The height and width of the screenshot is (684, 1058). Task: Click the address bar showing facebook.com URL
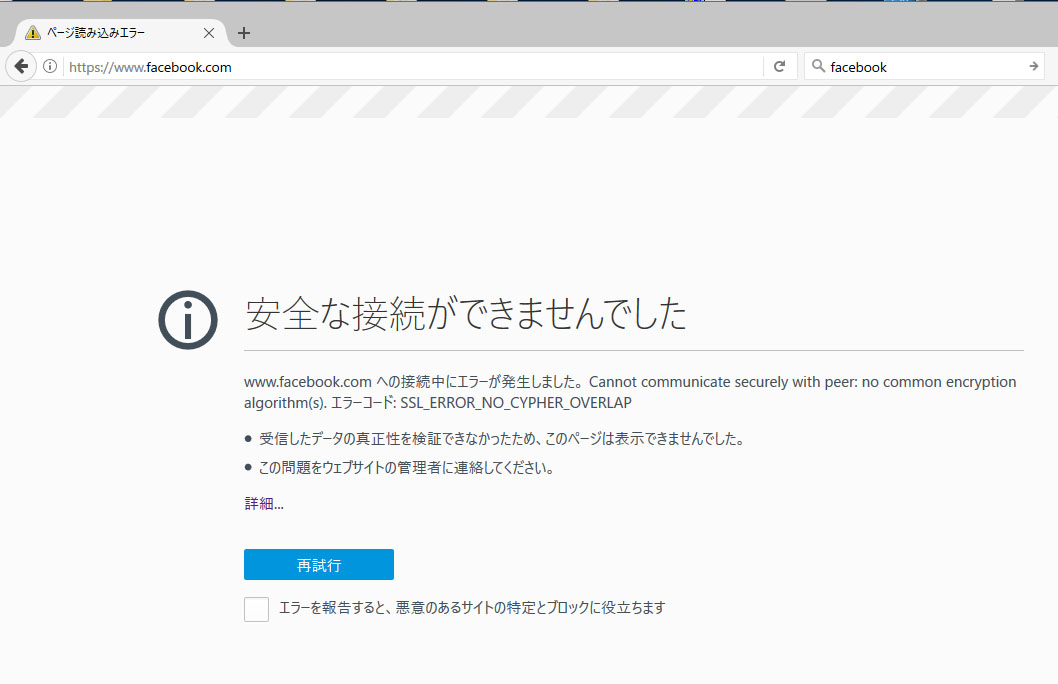[x=413, y=67]
